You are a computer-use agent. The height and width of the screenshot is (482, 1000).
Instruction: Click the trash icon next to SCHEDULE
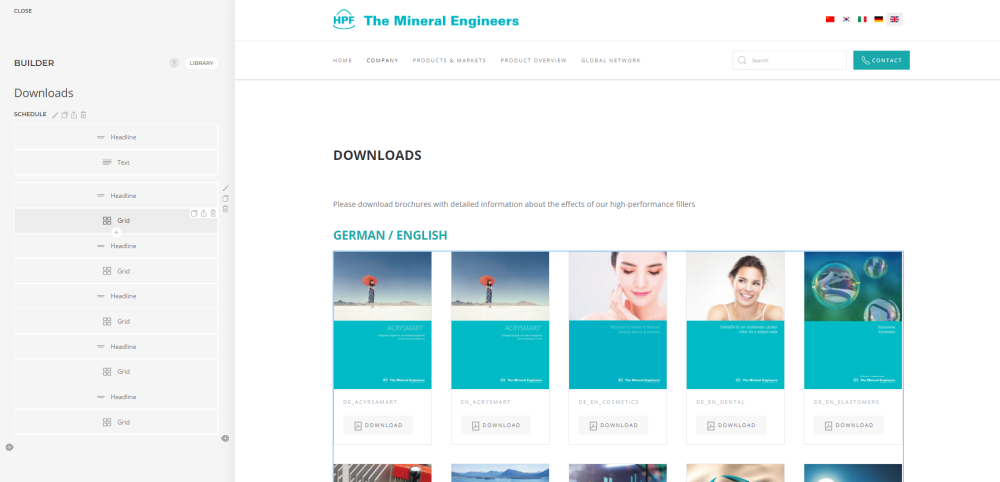(x=84, y=115)
